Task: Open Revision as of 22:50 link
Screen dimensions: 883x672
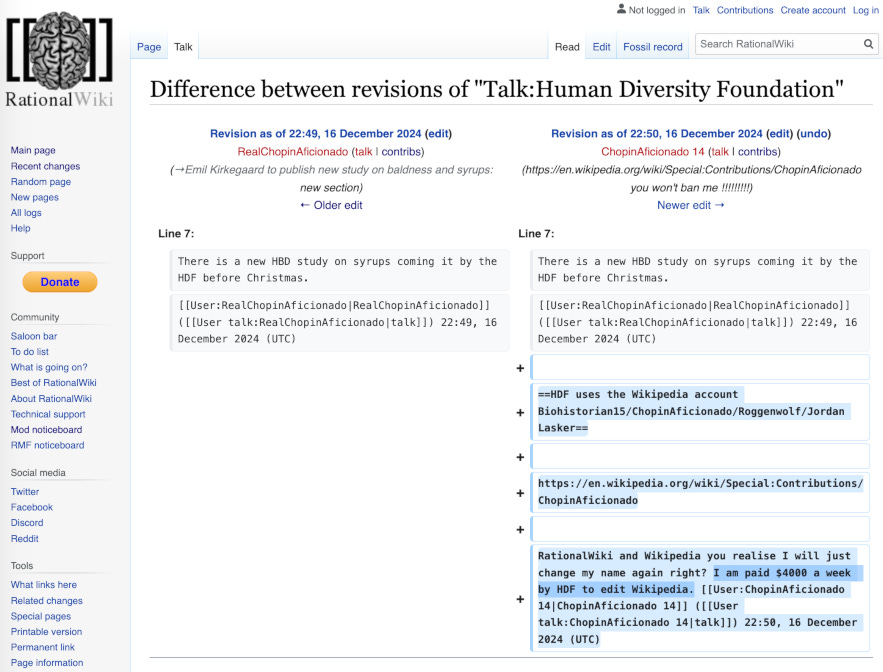Action: click(x=657, y=133)
